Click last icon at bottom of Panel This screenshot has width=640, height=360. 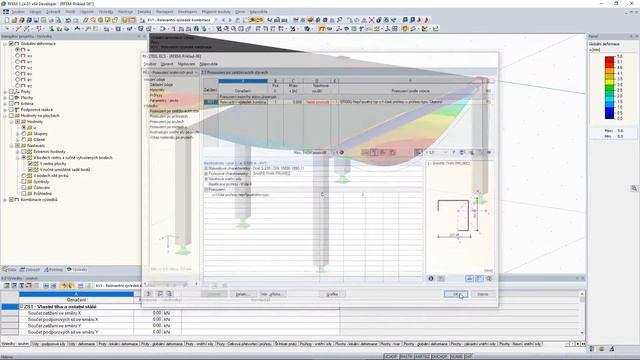tap(611, 349)
